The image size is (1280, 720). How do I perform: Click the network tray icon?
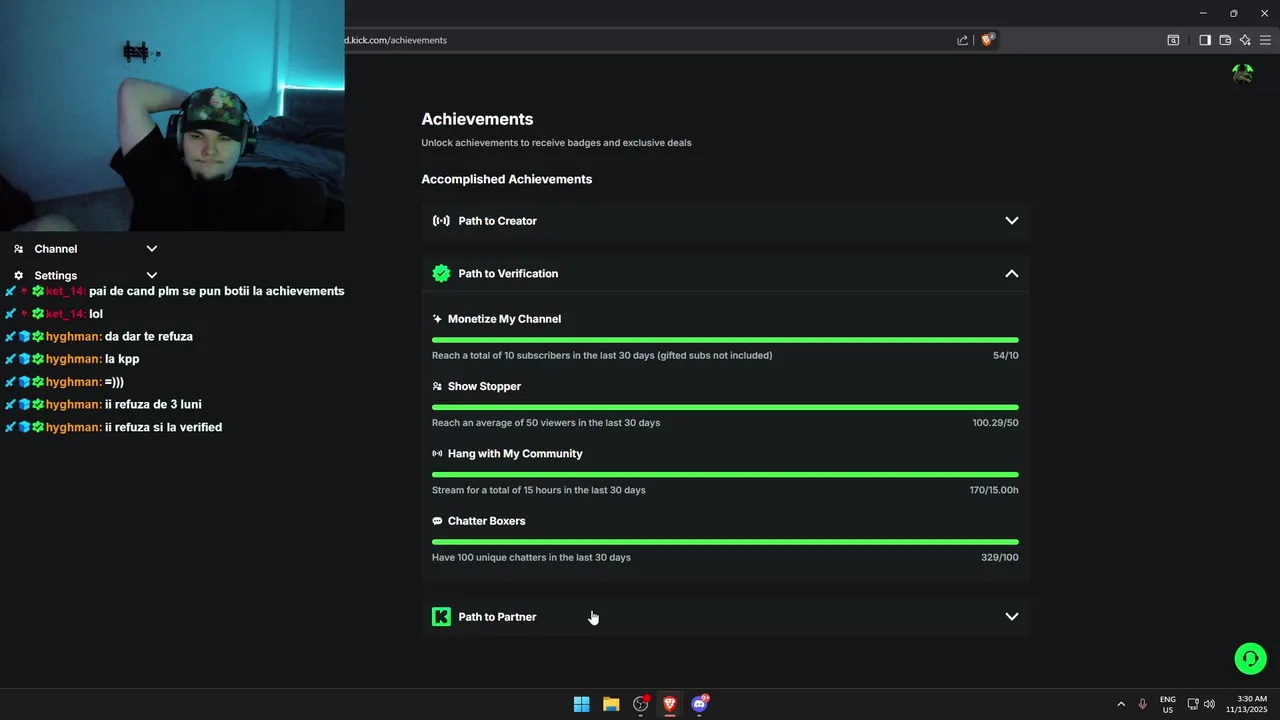(x=1193, y=704)
